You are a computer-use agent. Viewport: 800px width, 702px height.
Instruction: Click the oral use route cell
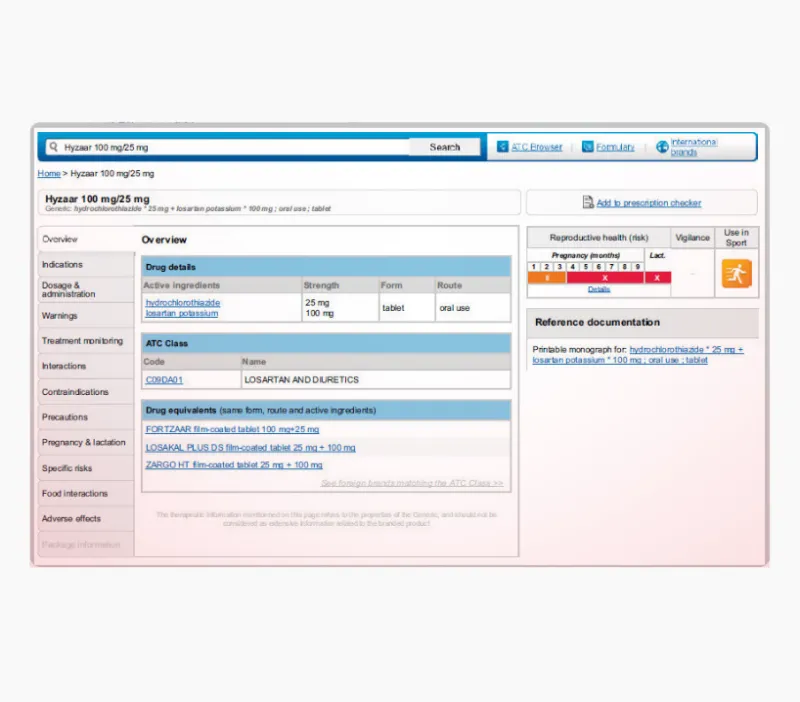coord(472,308)
